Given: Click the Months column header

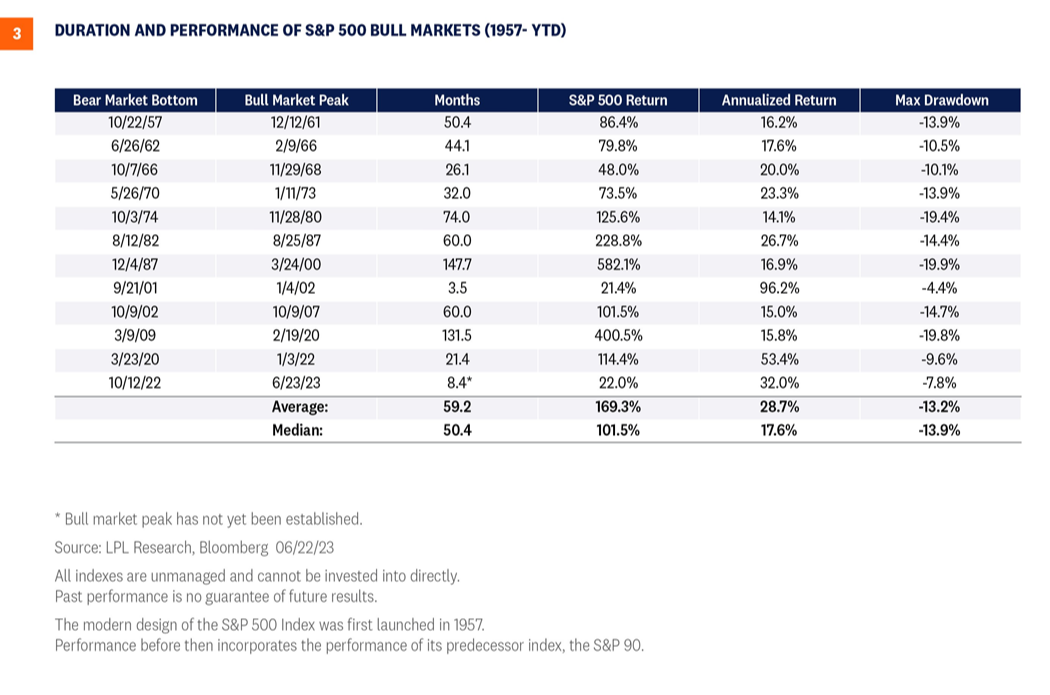Looking at the screenshot, I should (x=457, y=100).
